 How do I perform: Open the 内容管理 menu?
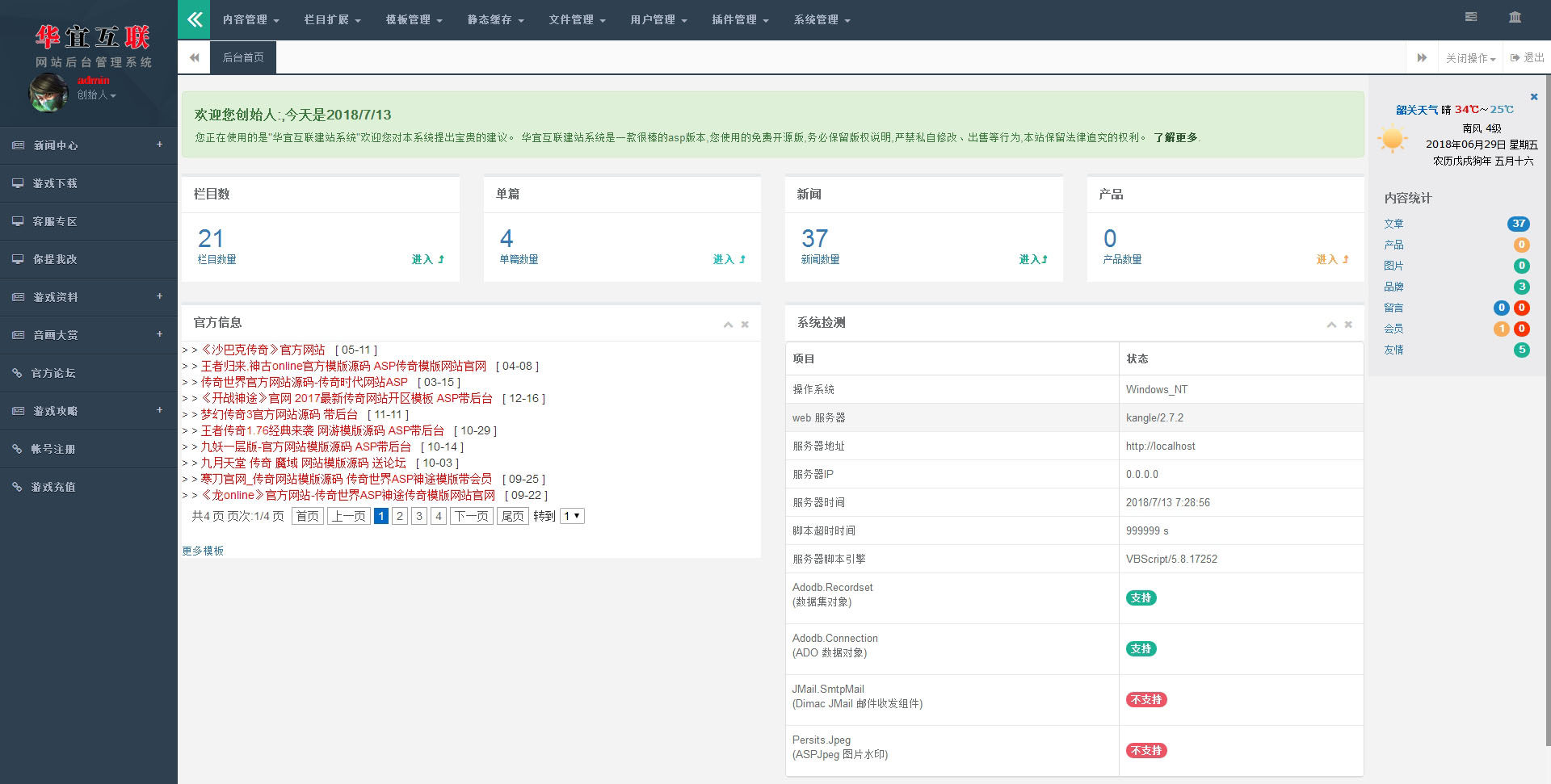(x=251, y=20)
